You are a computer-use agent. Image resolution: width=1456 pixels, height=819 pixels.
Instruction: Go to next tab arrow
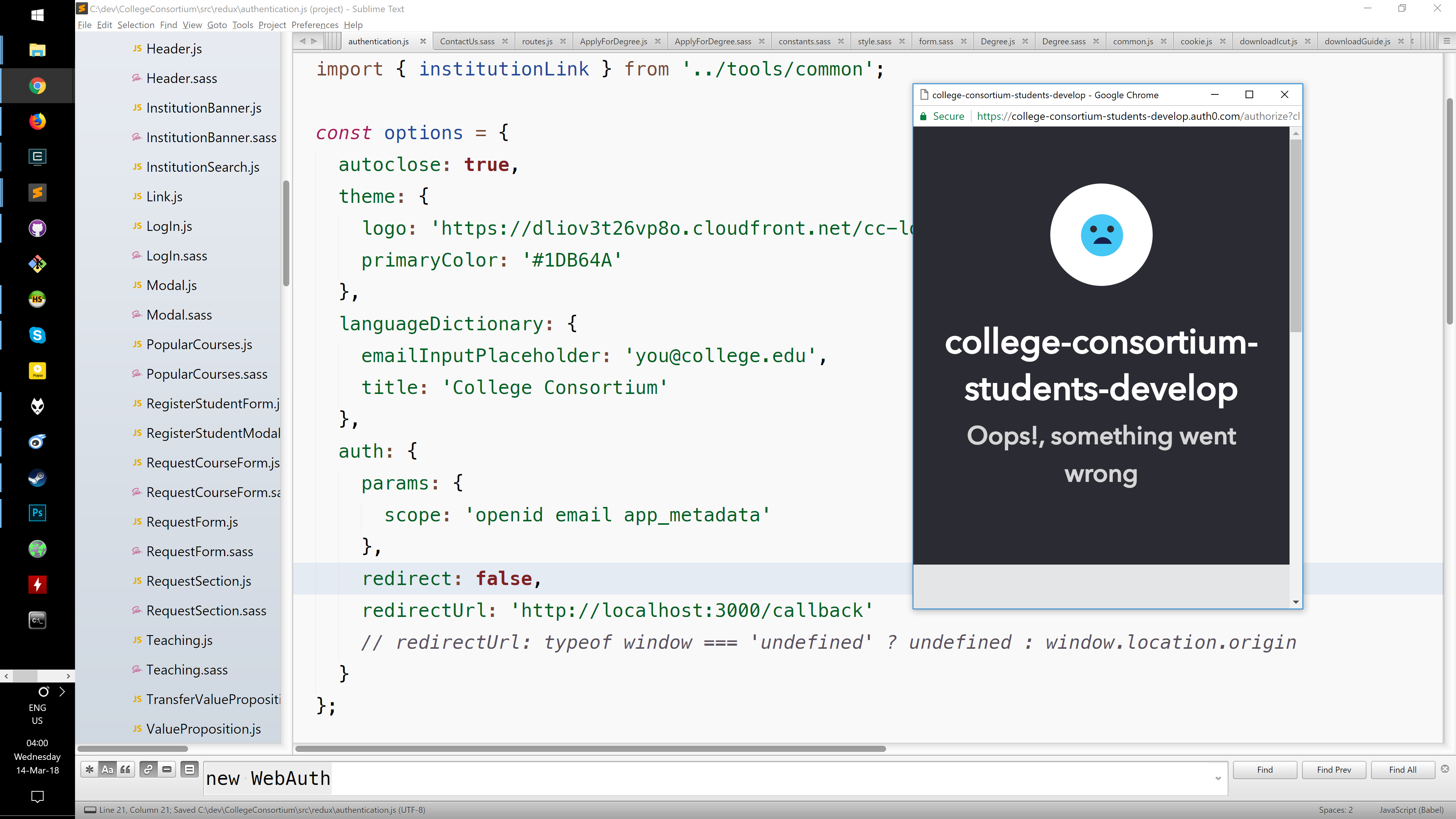pyautogui.click(x=314, y=41)
